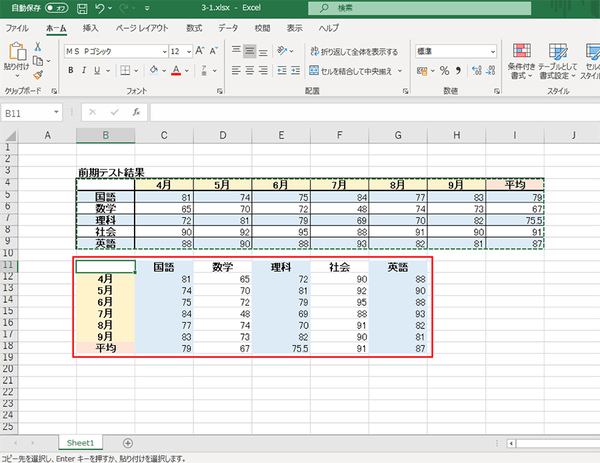Toggle Italic formatting
The height and width of the screenshot is (463, 600).
point(85,71)
